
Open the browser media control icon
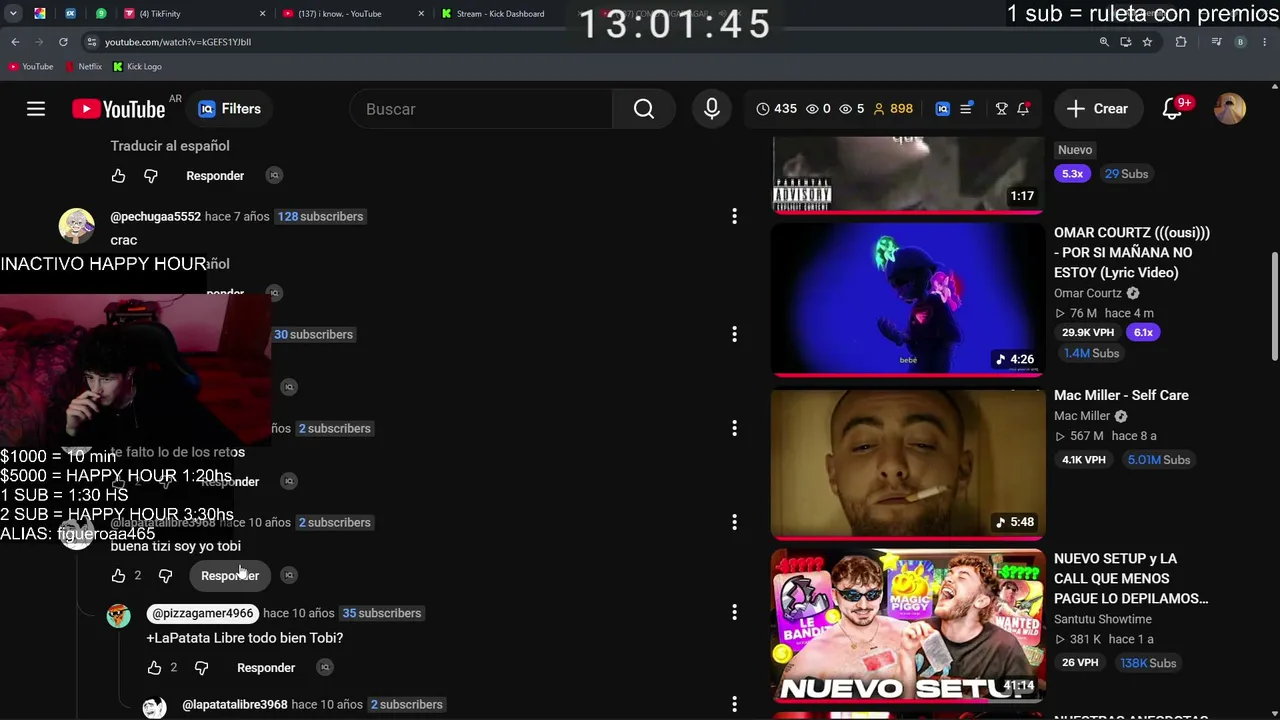[x=1216, y=42]
